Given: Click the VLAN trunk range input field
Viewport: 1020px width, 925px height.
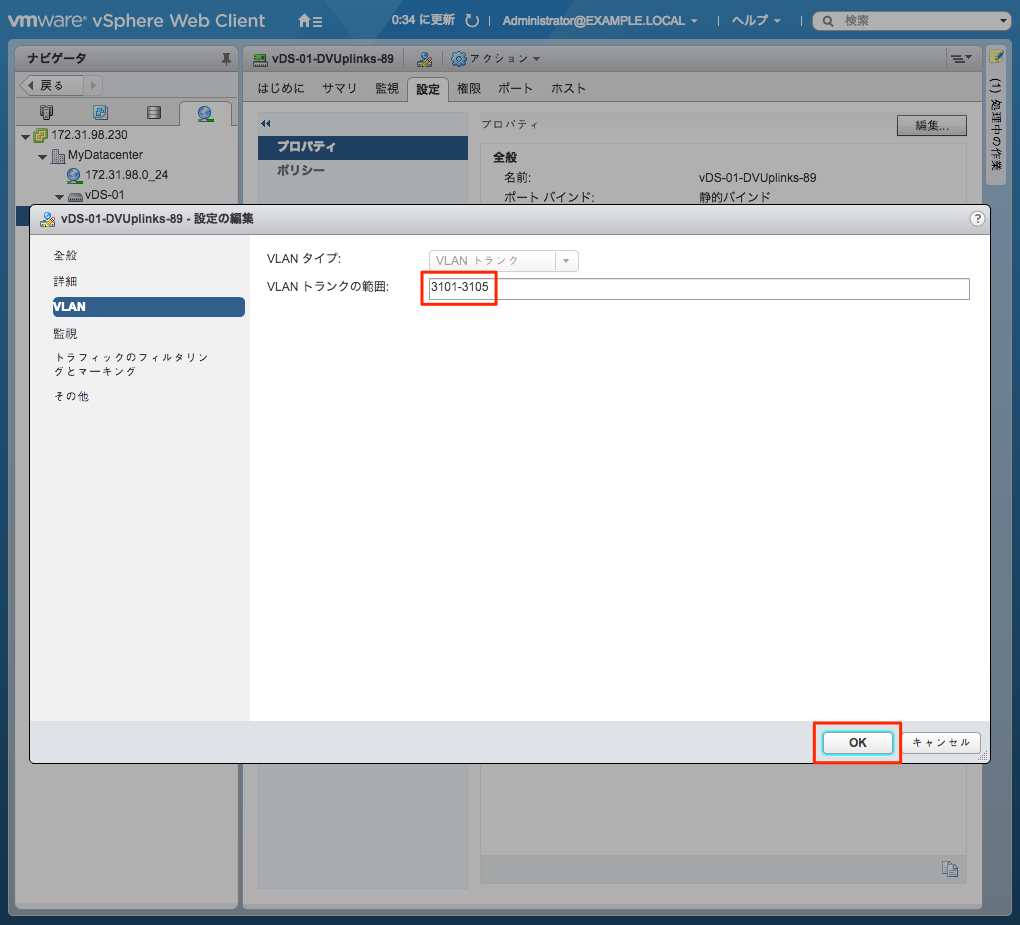Looking at the screenshot, I should tap(699, 289).
